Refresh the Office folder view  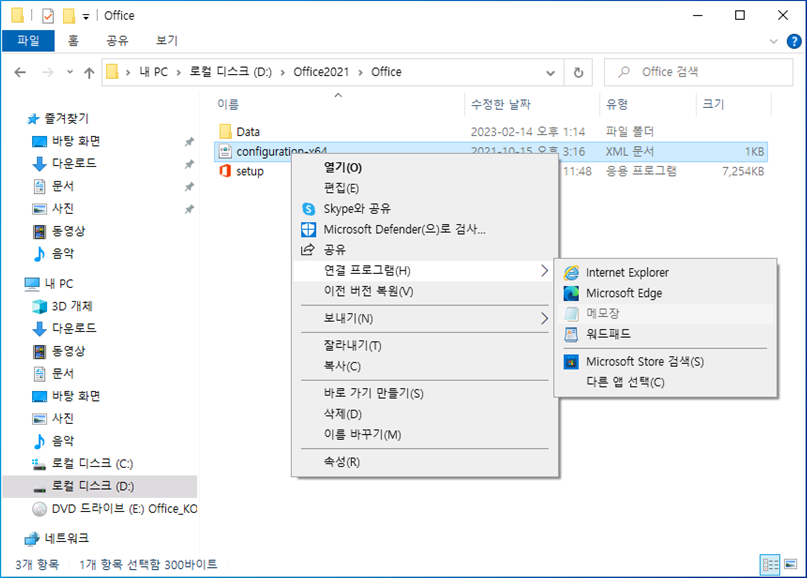pyautogui.click(x=578, y=73)
